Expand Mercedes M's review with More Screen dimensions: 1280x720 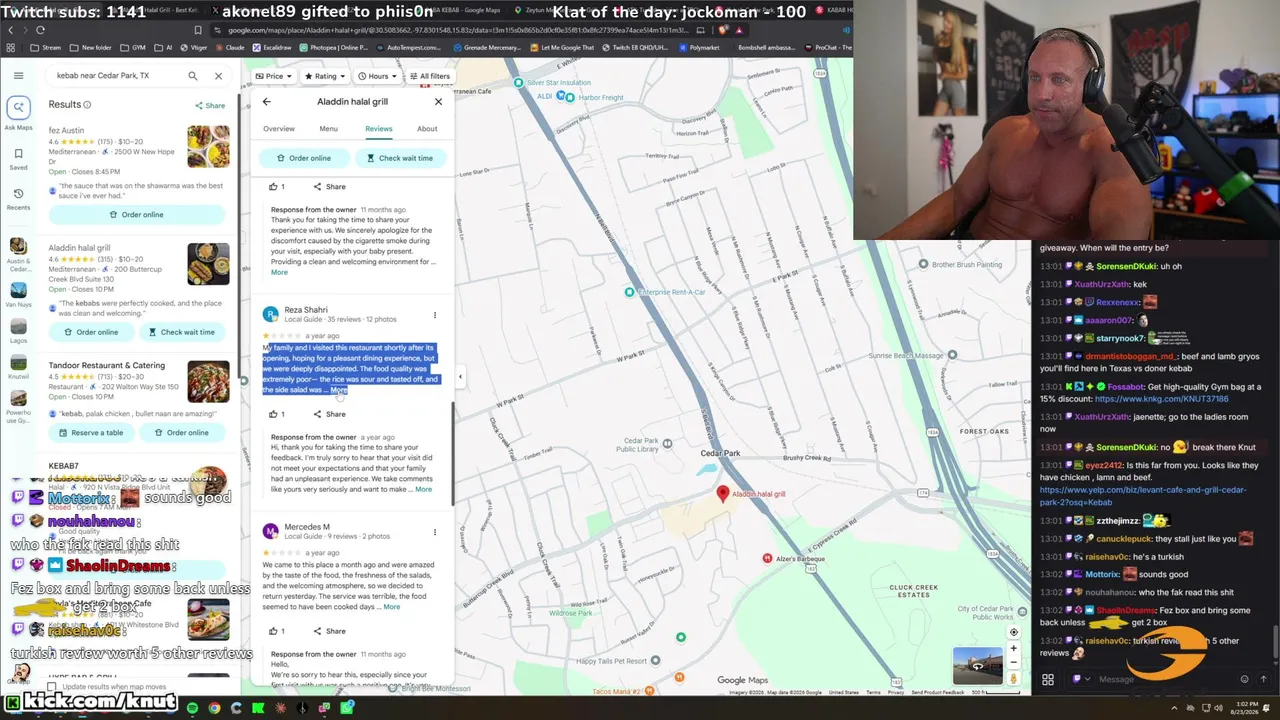coord(391,607)
